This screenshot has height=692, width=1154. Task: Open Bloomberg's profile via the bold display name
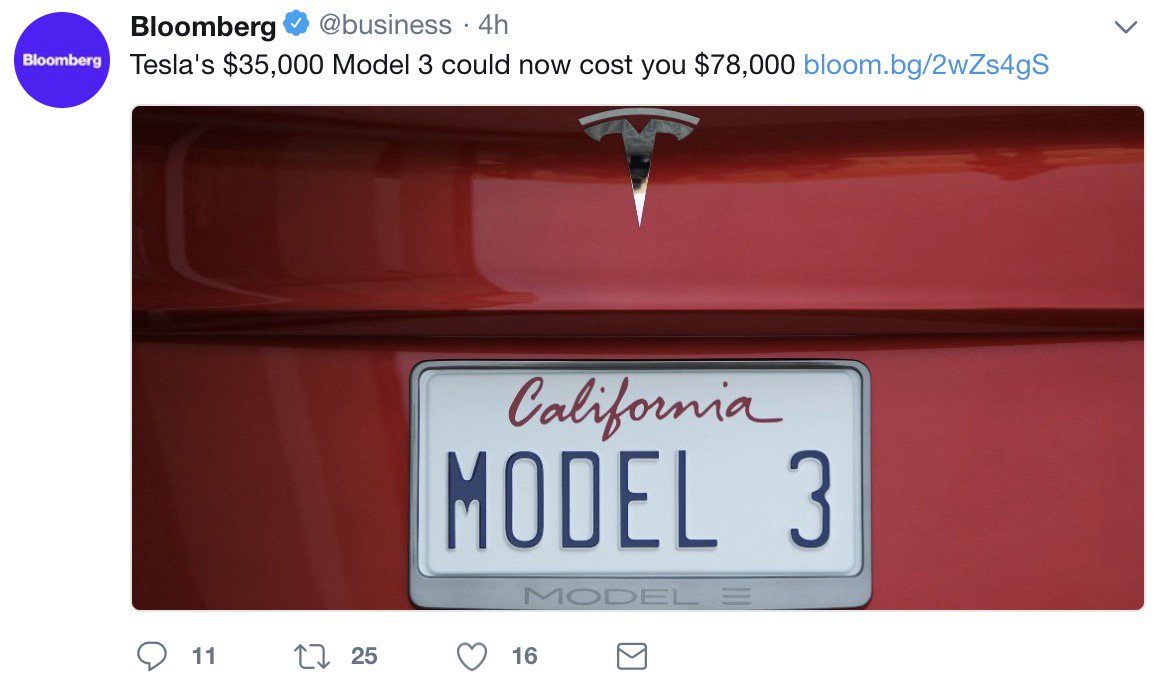pos(203,26)
